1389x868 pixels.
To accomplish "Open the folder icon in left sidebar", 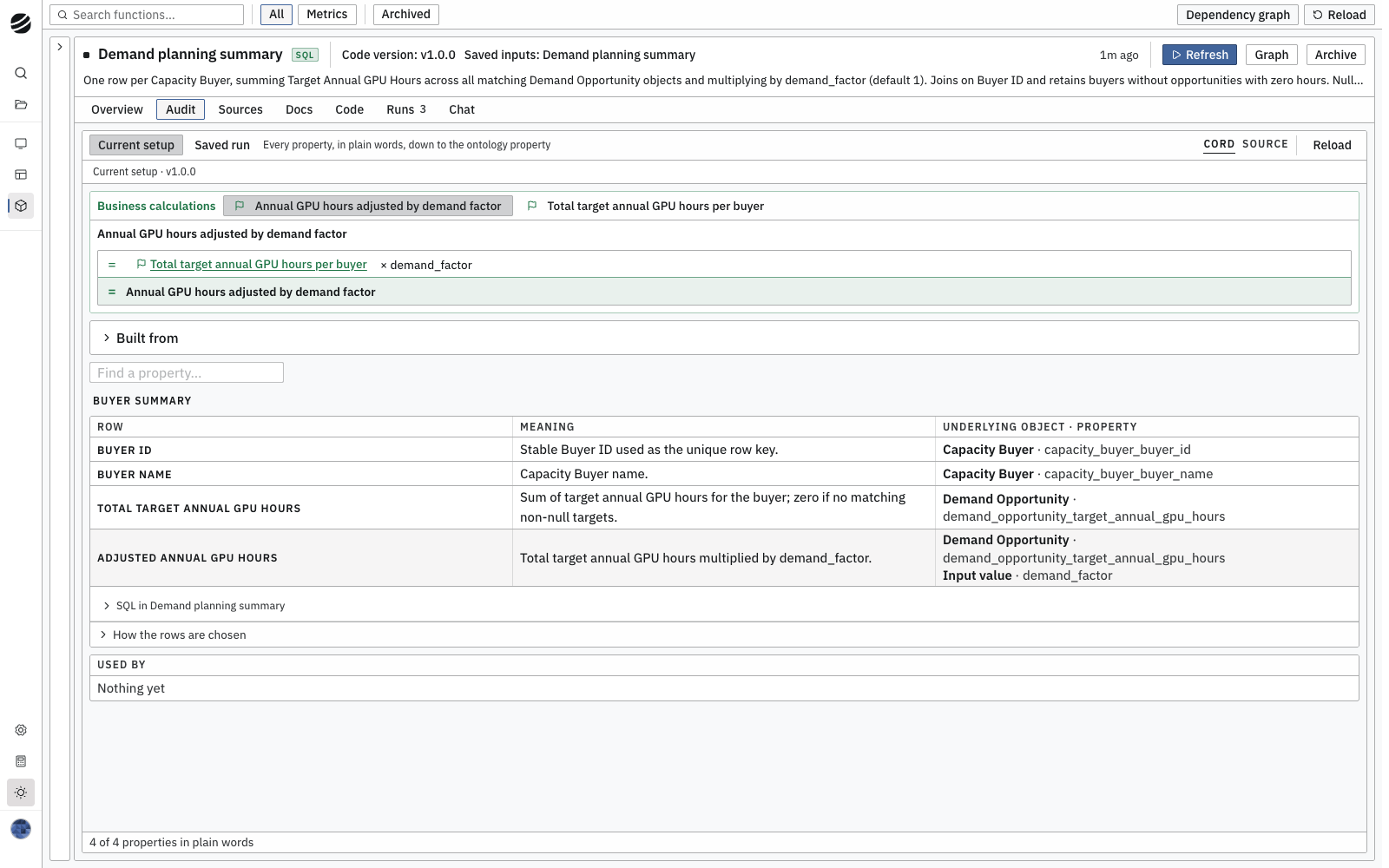I will click(21, 104).
